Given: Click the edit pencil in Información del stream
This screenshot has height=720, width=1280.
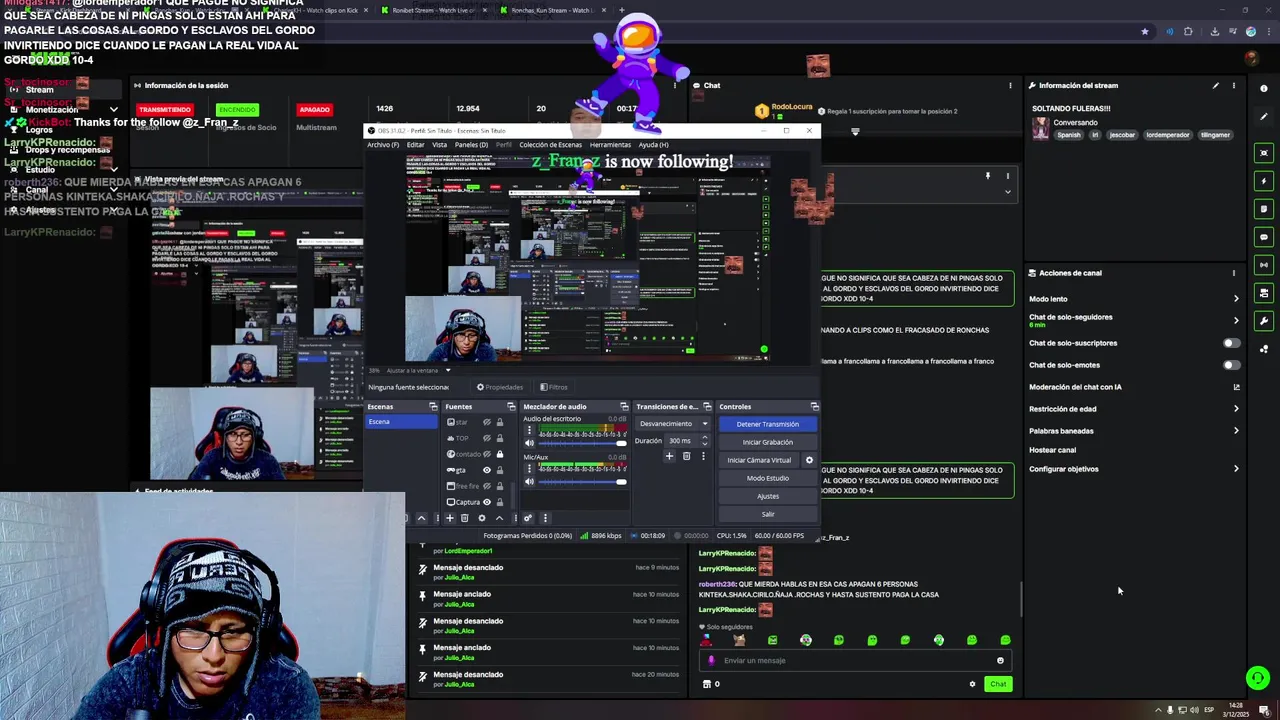Looking at the screenshot, I should [1216, 86].
